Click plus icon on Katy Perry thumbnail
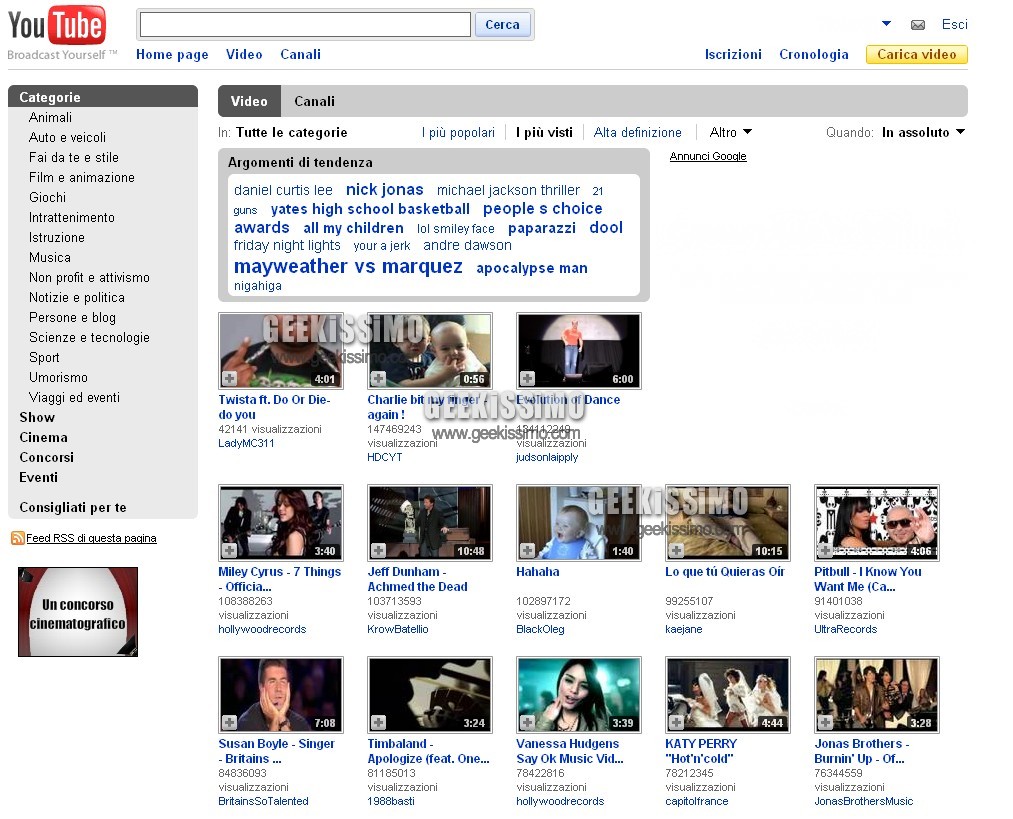Viewport: 1013px width, 819px height. point(676,723)
